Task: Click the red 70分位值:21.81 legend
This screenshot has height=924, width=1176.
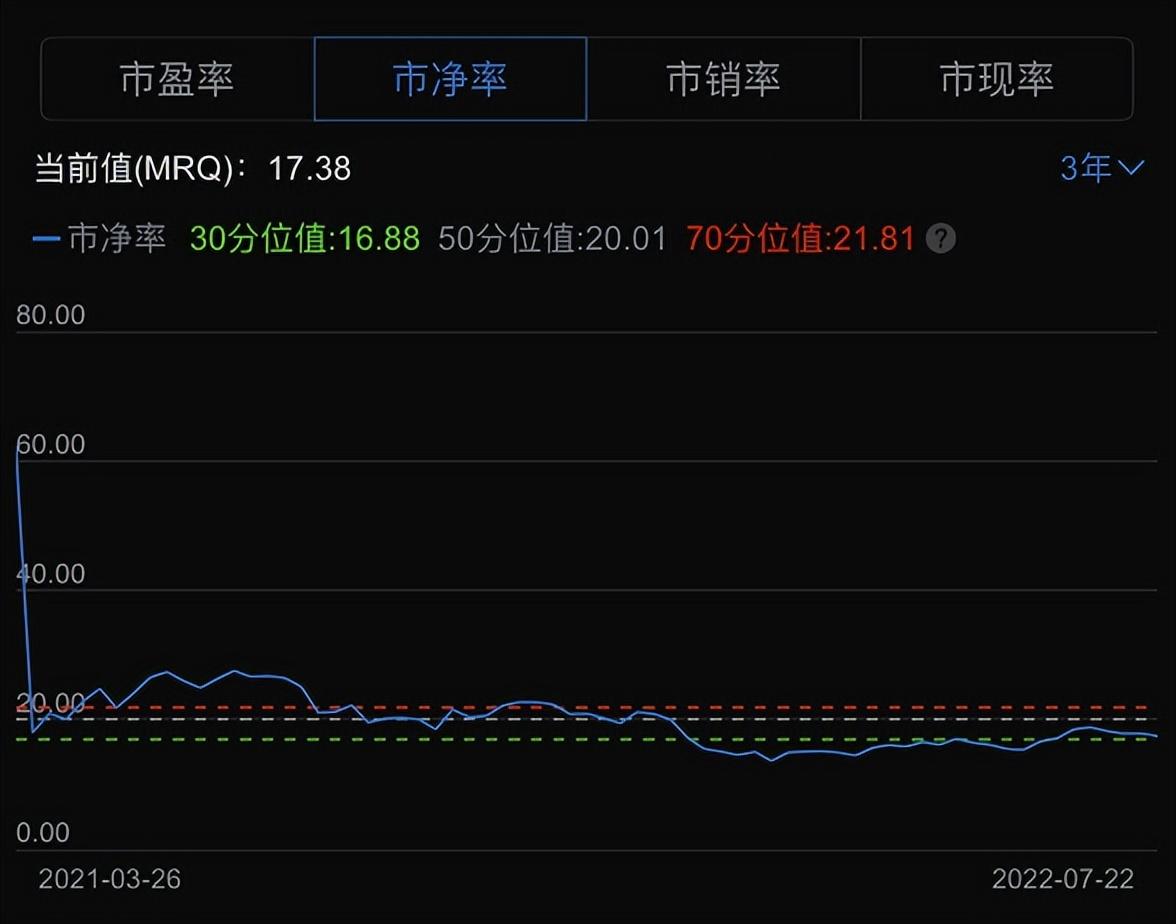Action: (800, 239)
